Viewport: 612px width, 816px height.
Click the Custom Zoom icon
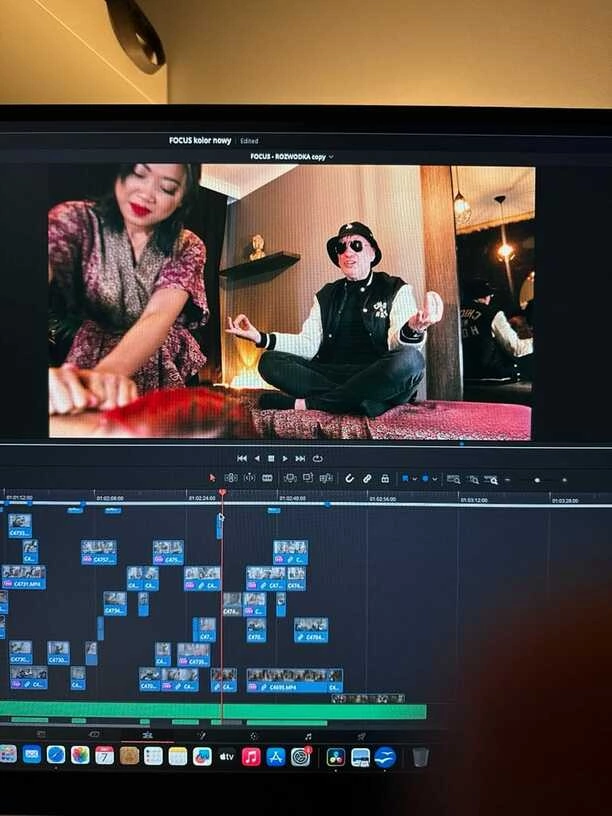491,479
